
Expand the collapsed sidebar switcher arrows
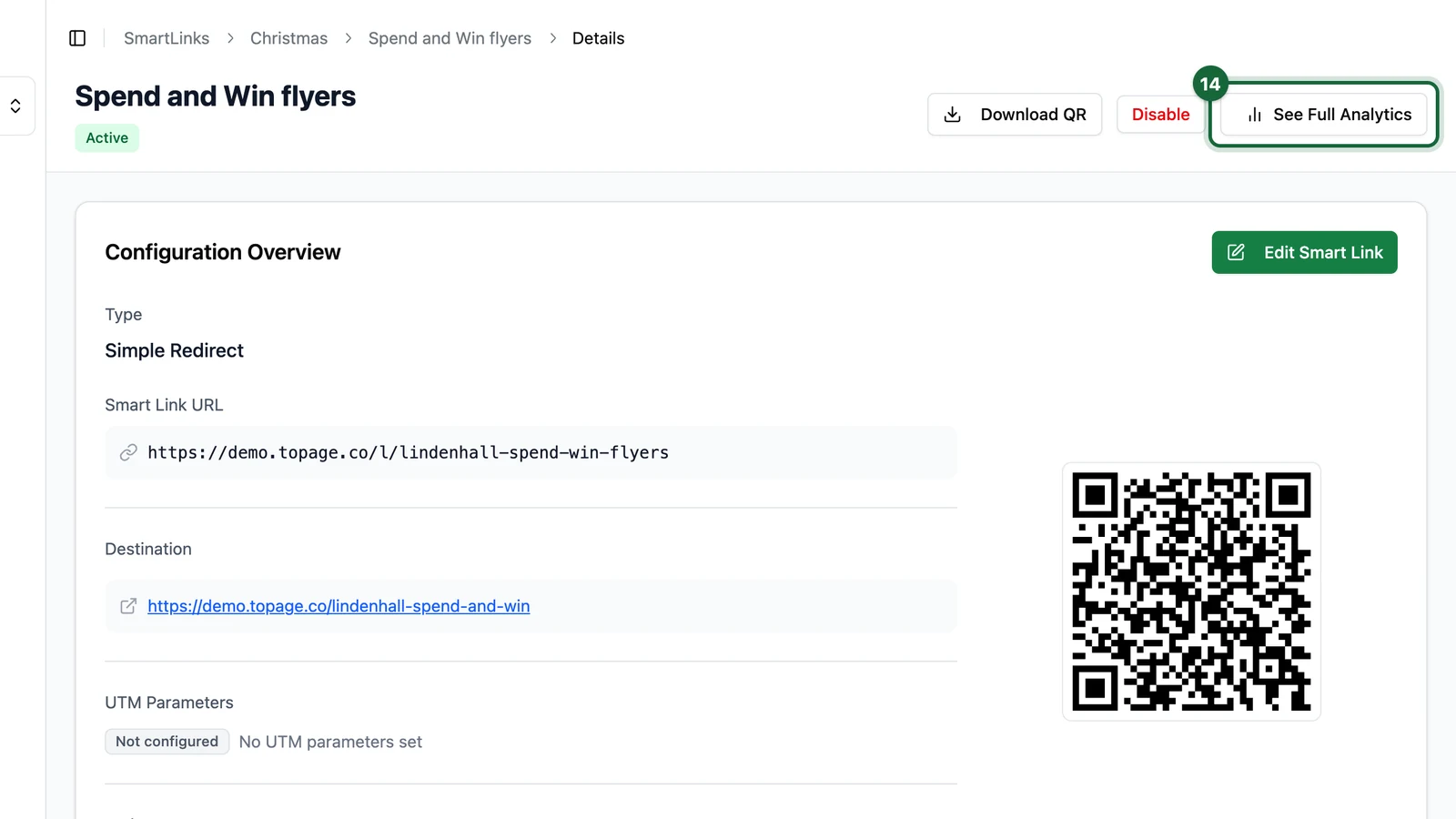(x=15, y=106)
